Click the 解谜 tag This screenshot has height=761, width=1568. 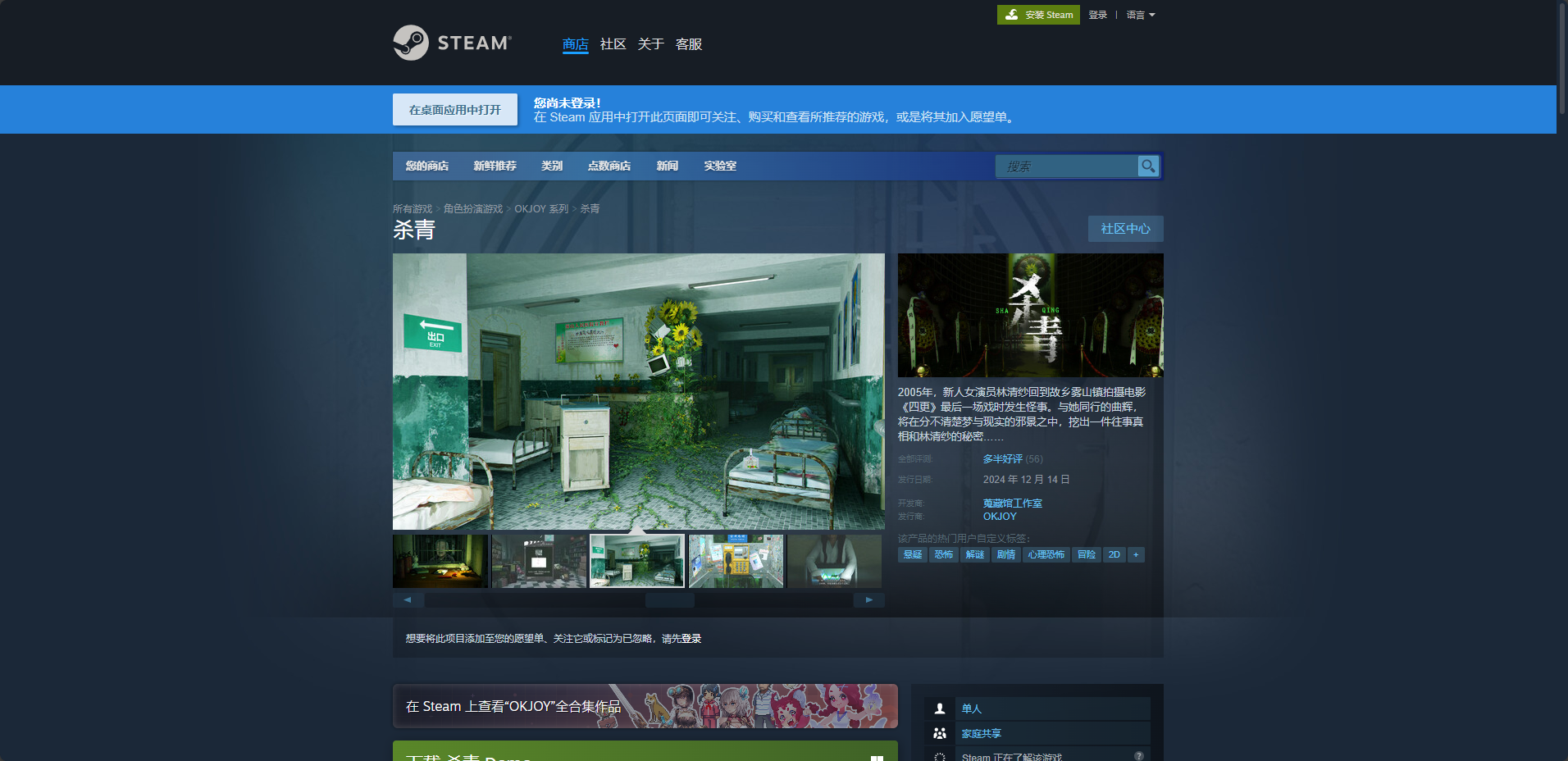pyautogui.click(x=975, y=554)
